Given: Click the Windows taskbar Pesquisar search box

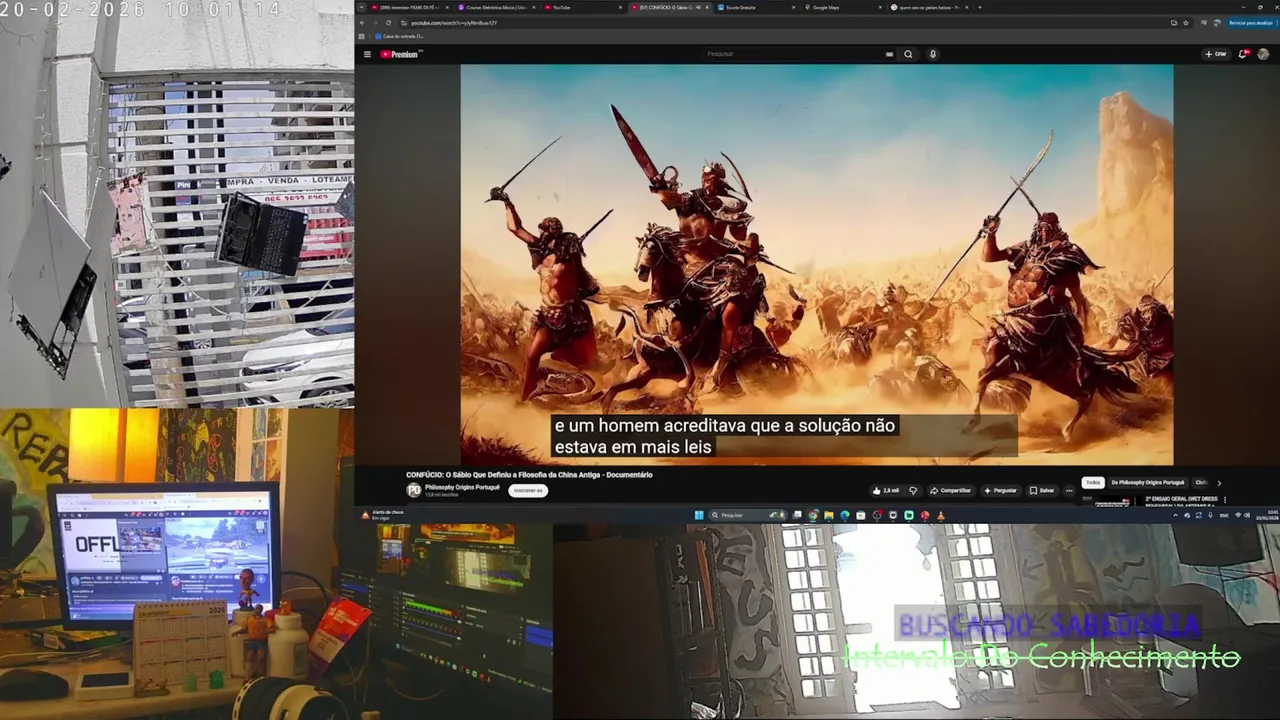Looking at the screenshot, I should pyautogui.click(x=748, y=515).
